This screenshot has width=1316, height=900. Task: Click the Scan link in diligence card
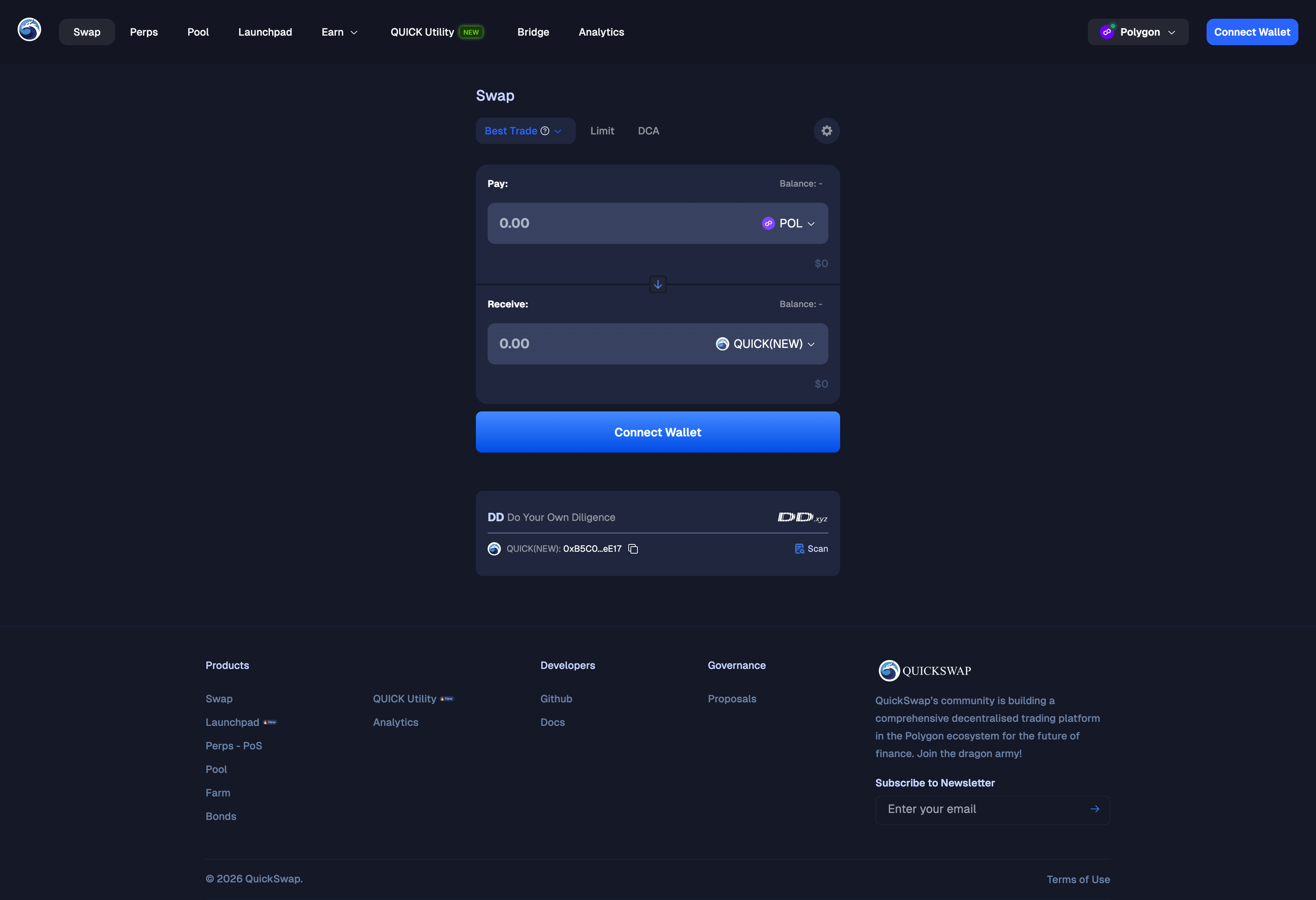tap(811, 549)
